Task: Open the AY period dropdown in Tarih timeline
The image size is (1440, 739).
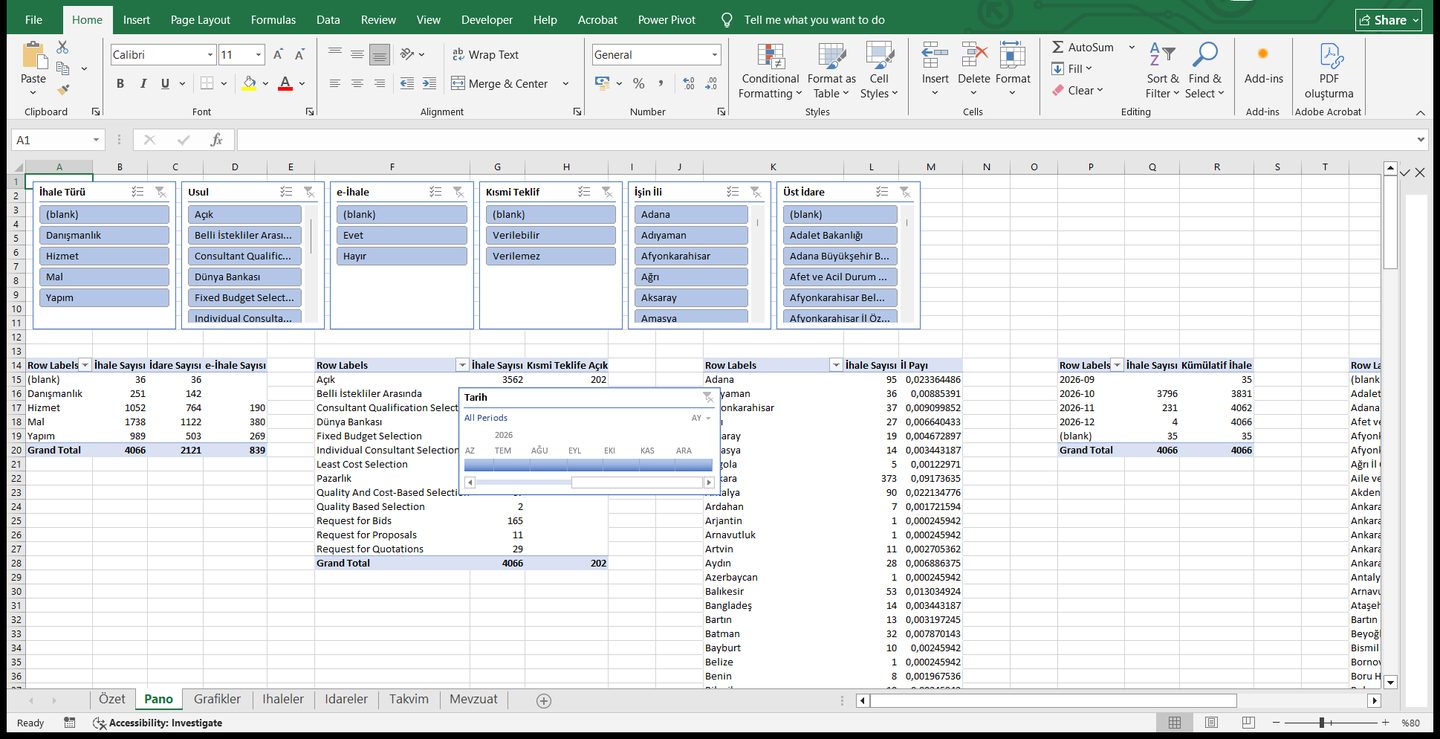Action: (701, 418)
